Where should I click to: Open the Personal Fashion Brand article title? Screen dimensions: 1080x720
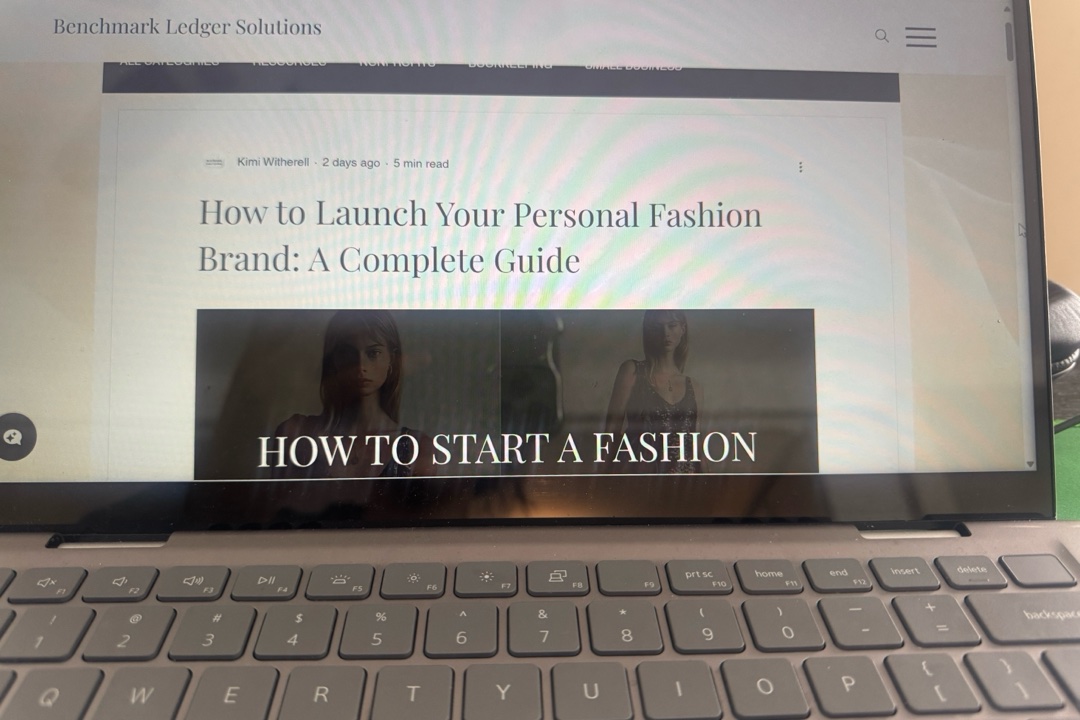479,237
